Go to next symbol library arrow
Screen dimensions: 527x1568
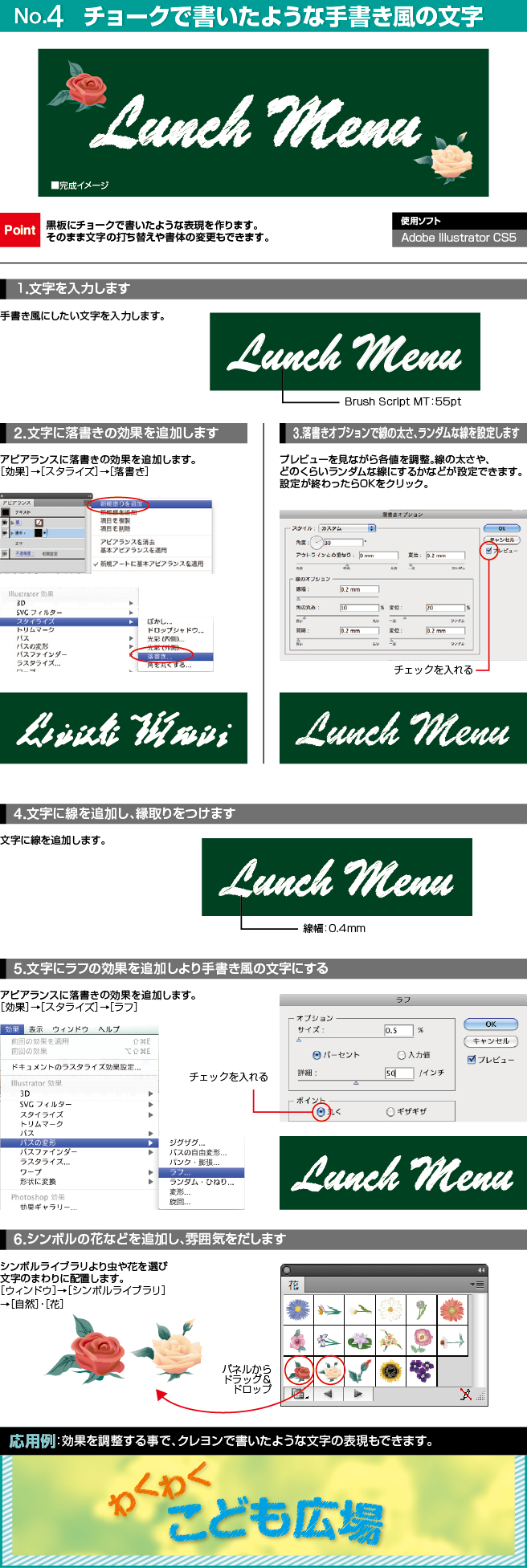click(358, 1395)
